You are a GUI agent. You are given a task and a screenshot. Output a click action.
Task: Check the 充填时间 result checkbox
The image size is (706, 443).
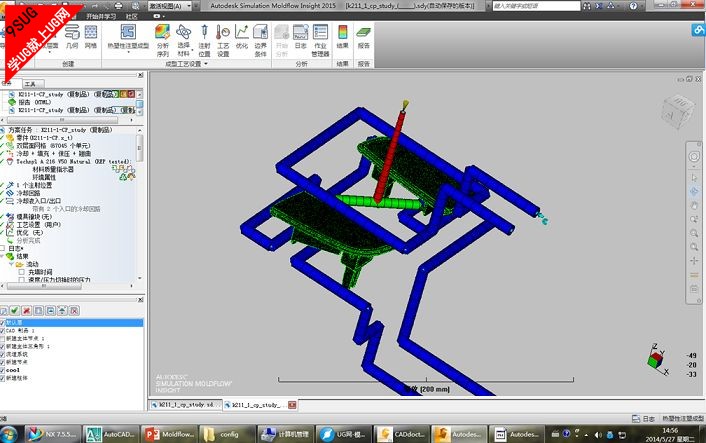point(21,272)
